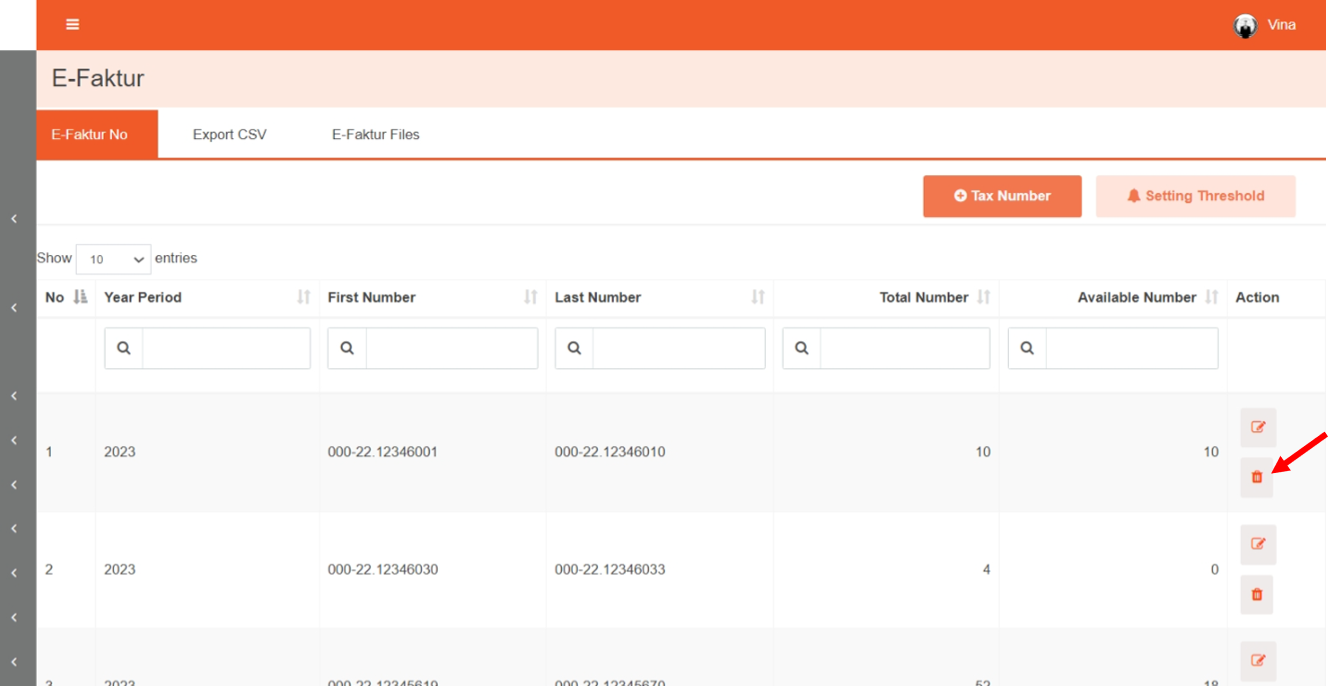Image resolution: width=1329 pixels, height=686 pixels.
Task: Click the hamburger menu icon
Action: (73, 25)
